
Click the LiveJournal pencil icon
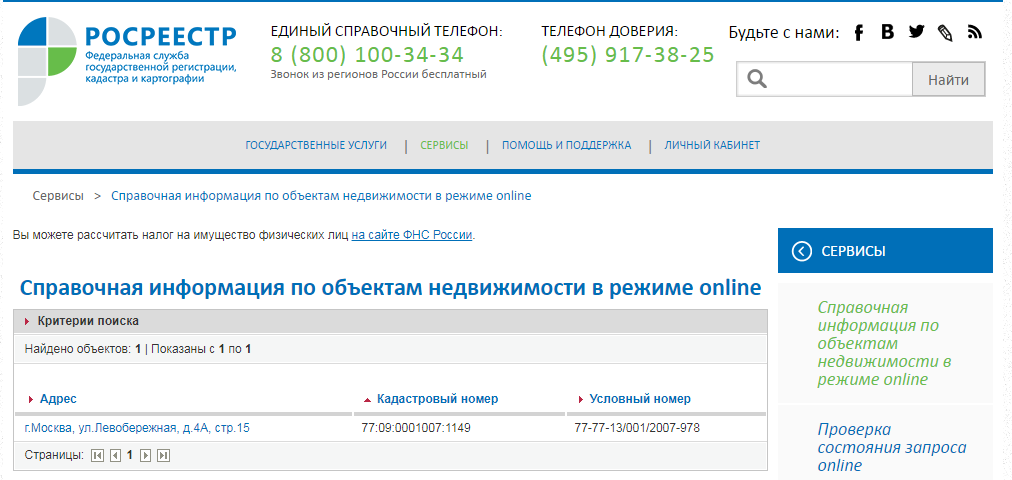point(945,32)
